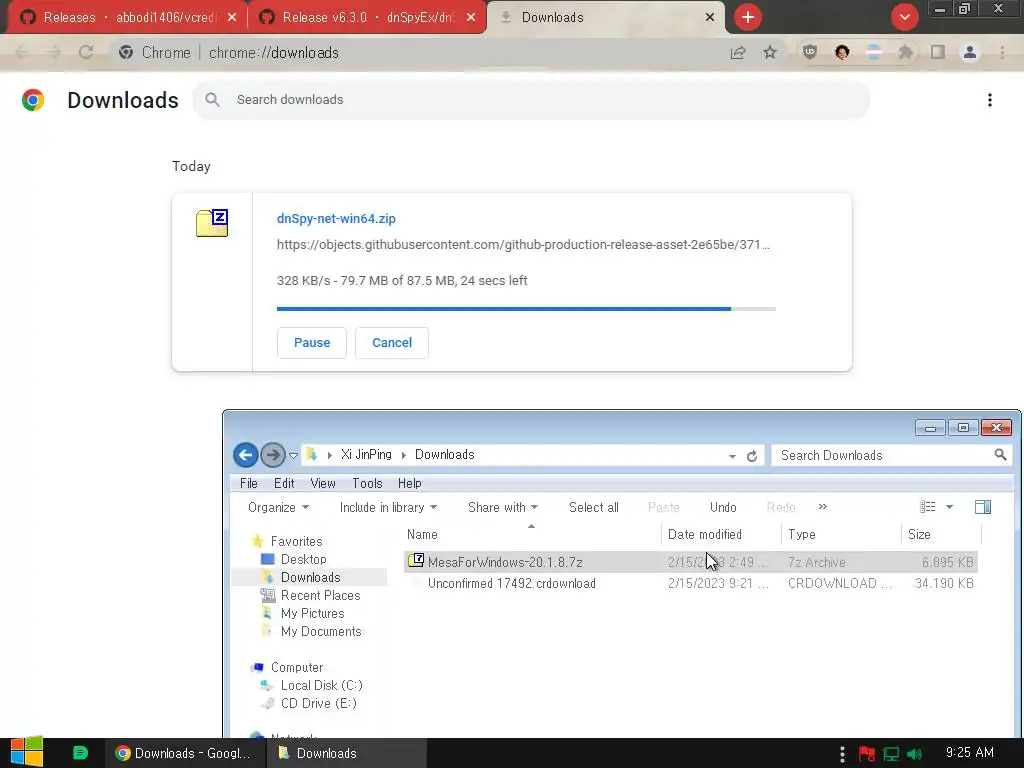Open the Include in library dropdown
This screenshot has width=1024, height=768.
(x=388, y=507)
